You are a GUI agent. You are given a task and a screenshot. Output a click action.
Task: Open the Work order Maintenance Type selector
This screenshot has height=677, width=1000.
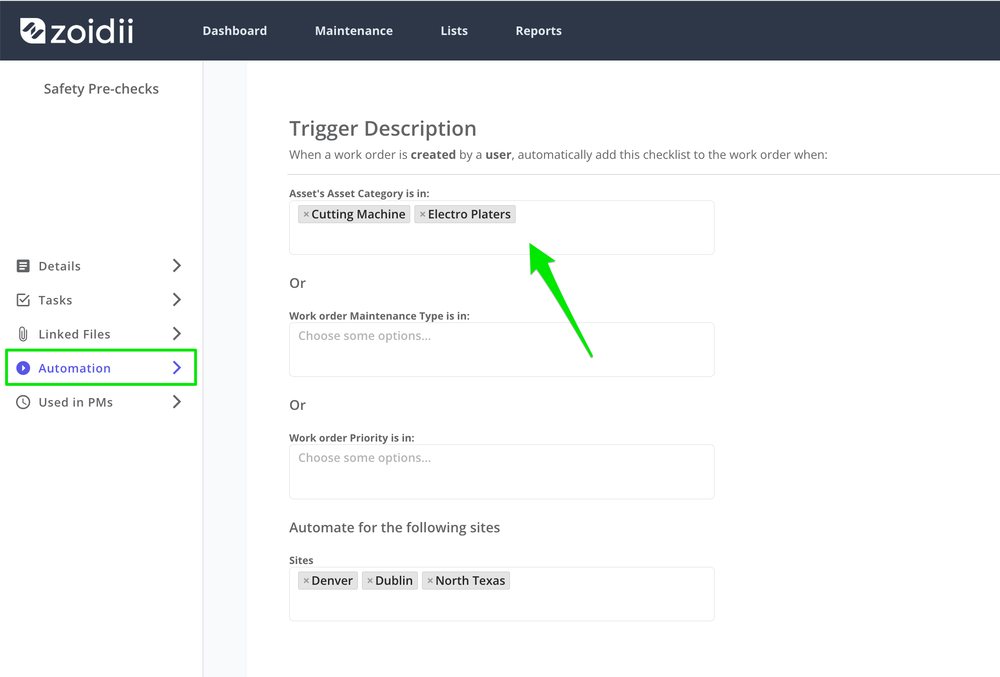point(501,349)
